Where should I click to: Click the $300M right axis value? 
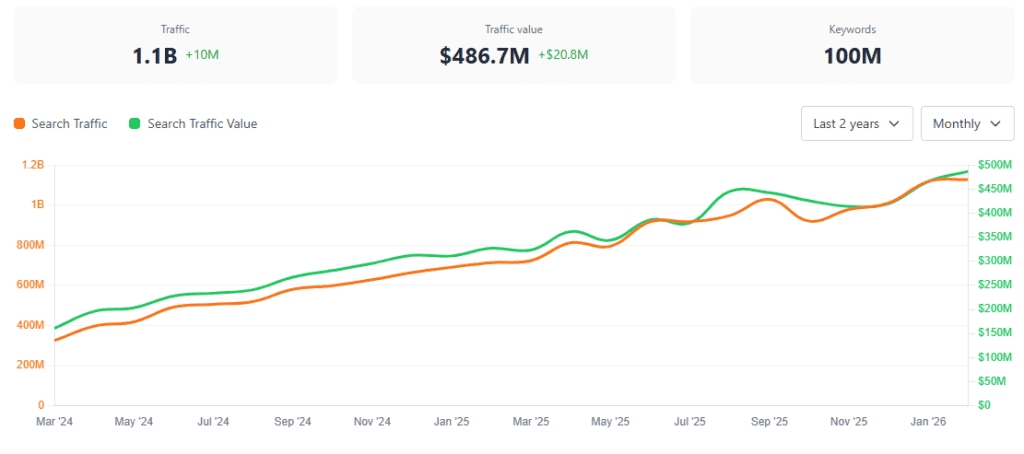(x=995, y=261)
